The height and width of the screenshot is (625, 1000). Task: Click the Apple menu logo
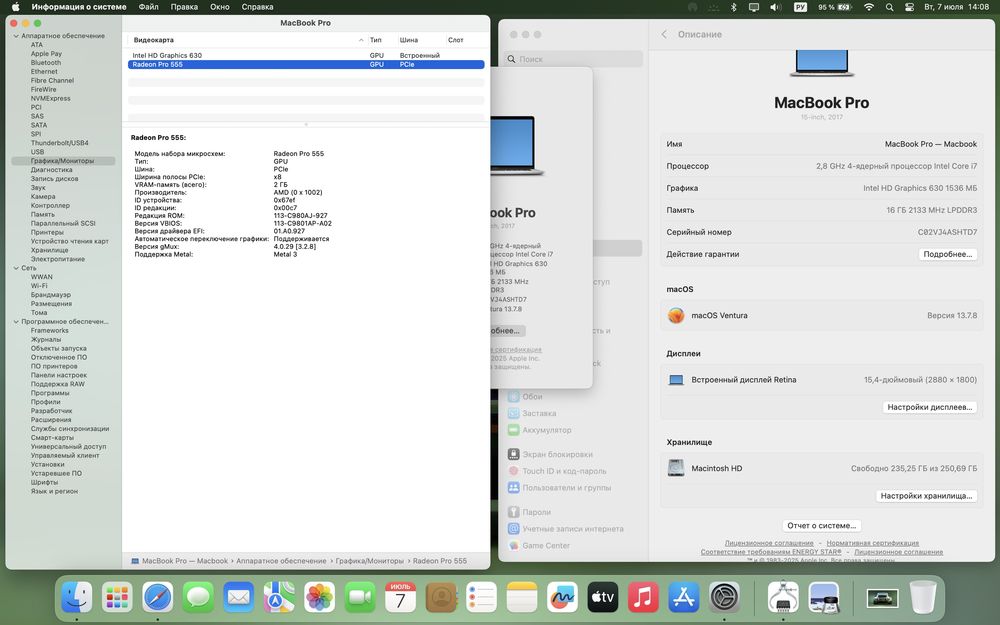[16, 7]
